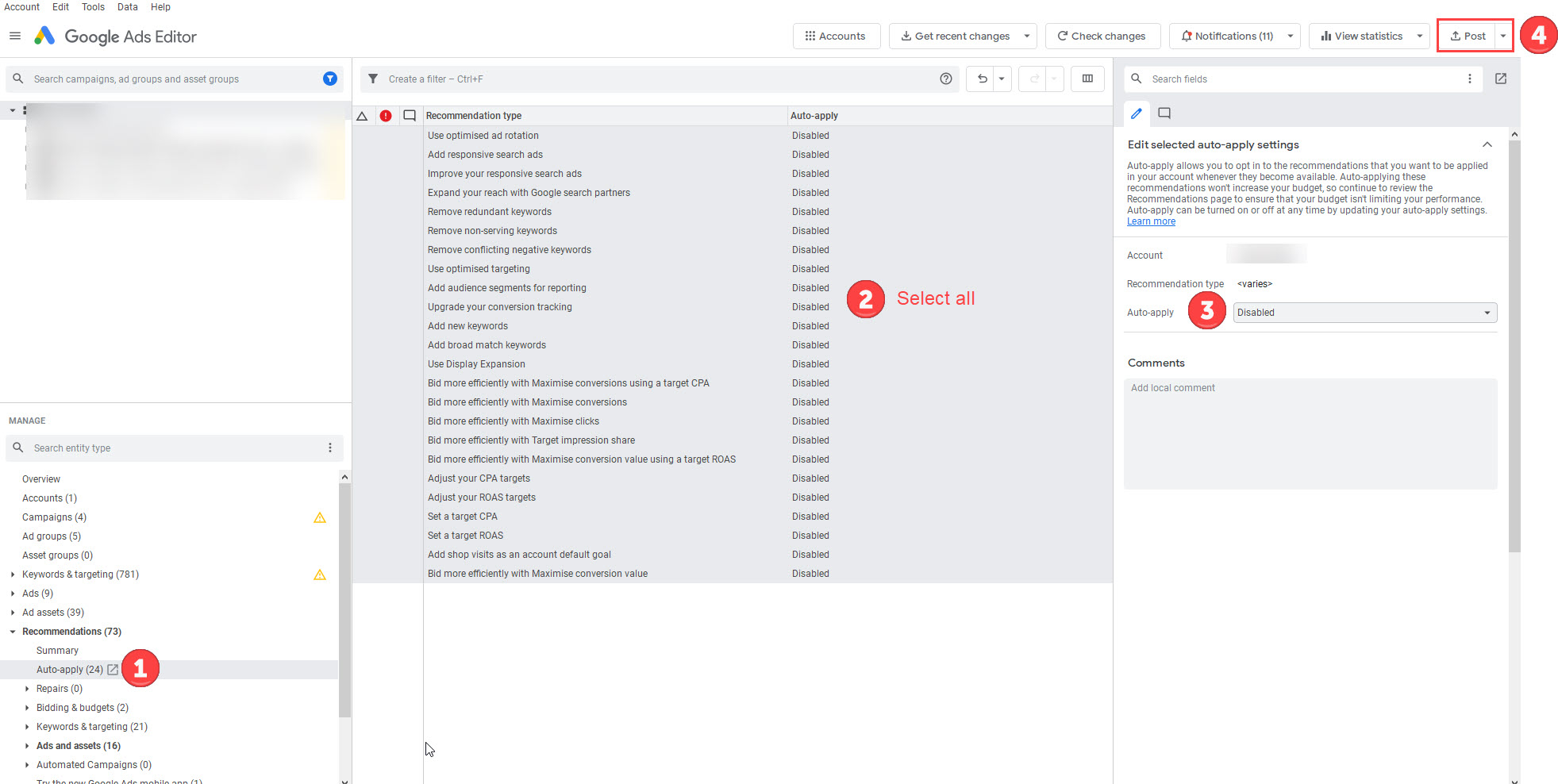1558x784 pixels.
Task: Click the undo icon above the recommendation list
Action: (982, 79)
